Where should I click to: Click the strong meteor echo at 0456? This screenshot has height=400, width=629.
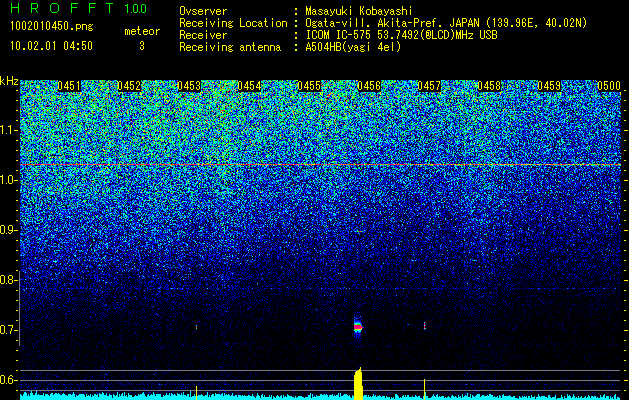(x=358, y=327)
